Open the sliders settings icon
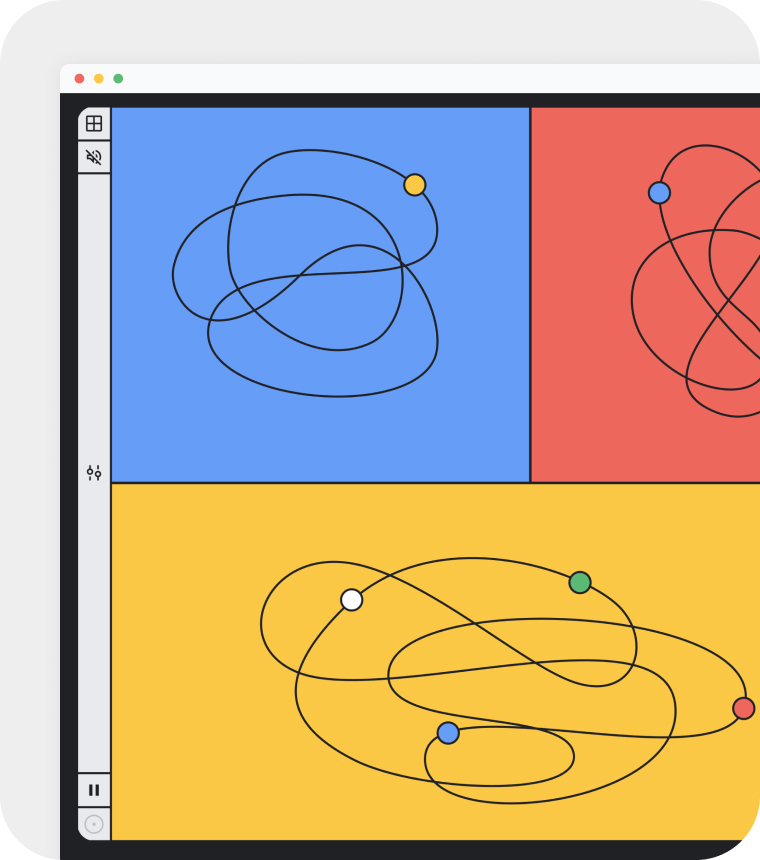 (x=94, y=472)
